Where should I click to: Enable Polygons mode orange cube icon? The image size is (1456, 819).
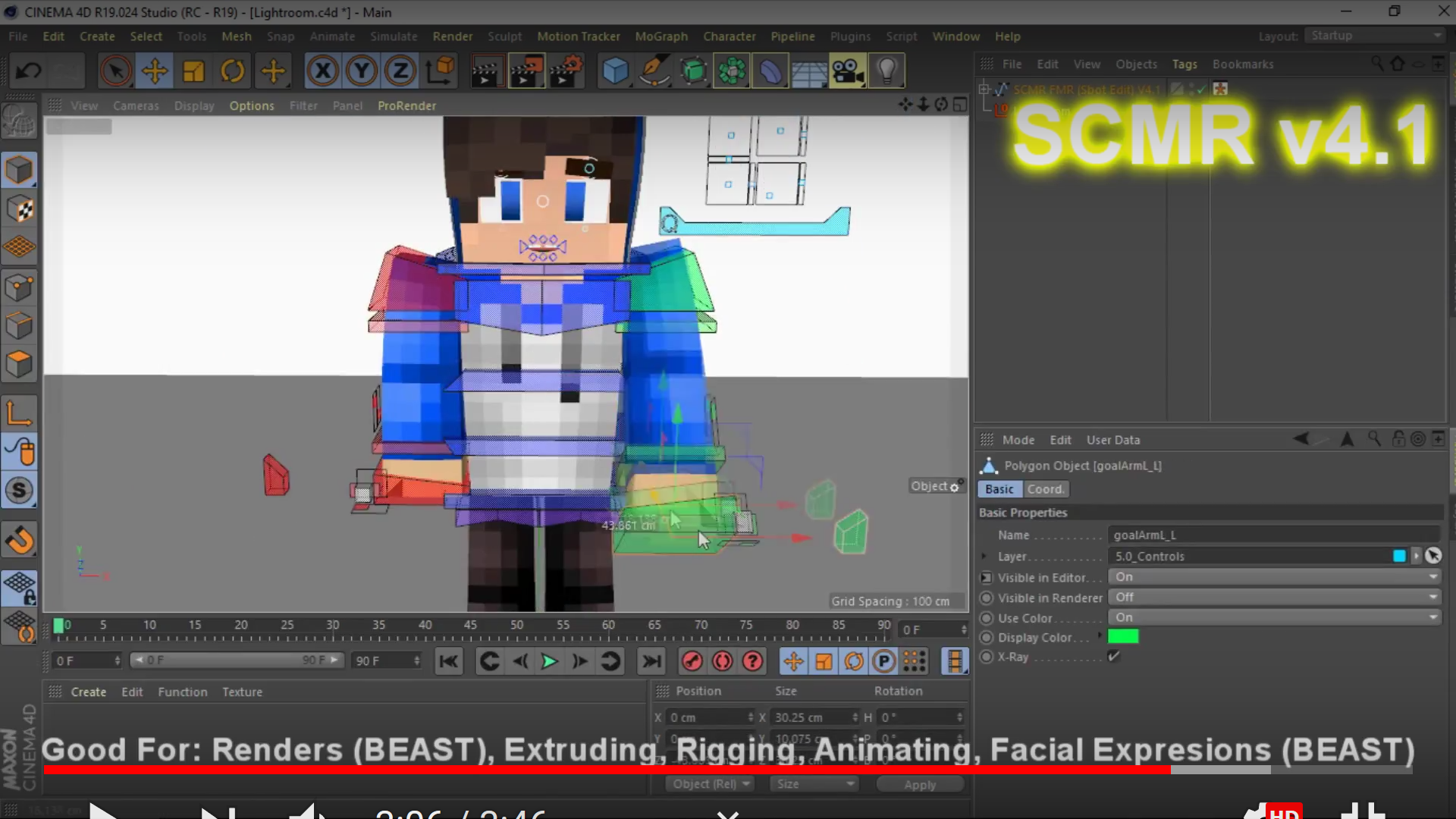(x=20, y=364)
